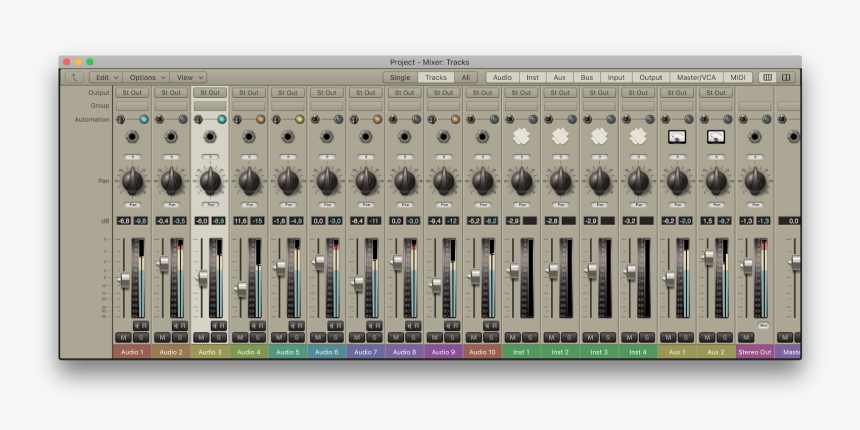
Task: Click the Stereo Out jack icon
Action: (755, 137)
